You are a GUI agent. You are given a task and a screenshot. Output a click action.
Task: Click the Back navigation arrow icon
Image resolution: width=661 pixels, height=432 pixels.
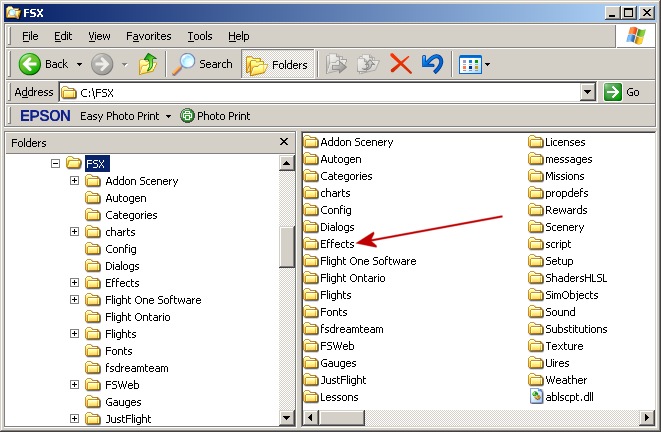[30, 64]
